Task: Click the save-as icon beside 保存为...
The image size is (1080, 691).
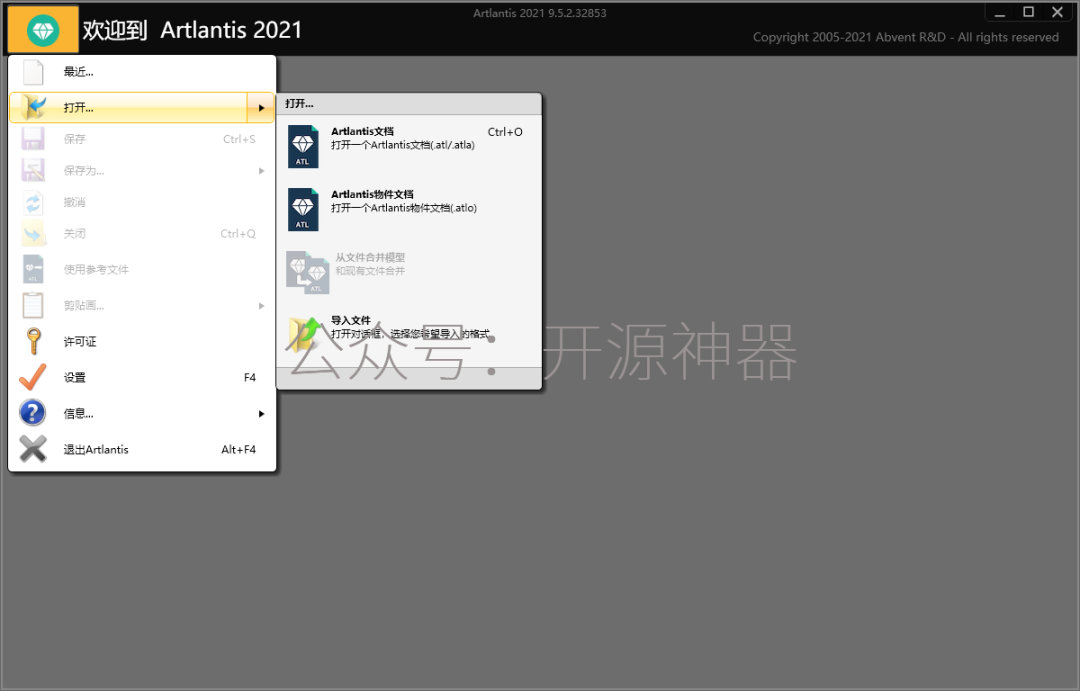Action: click(33, 170)
